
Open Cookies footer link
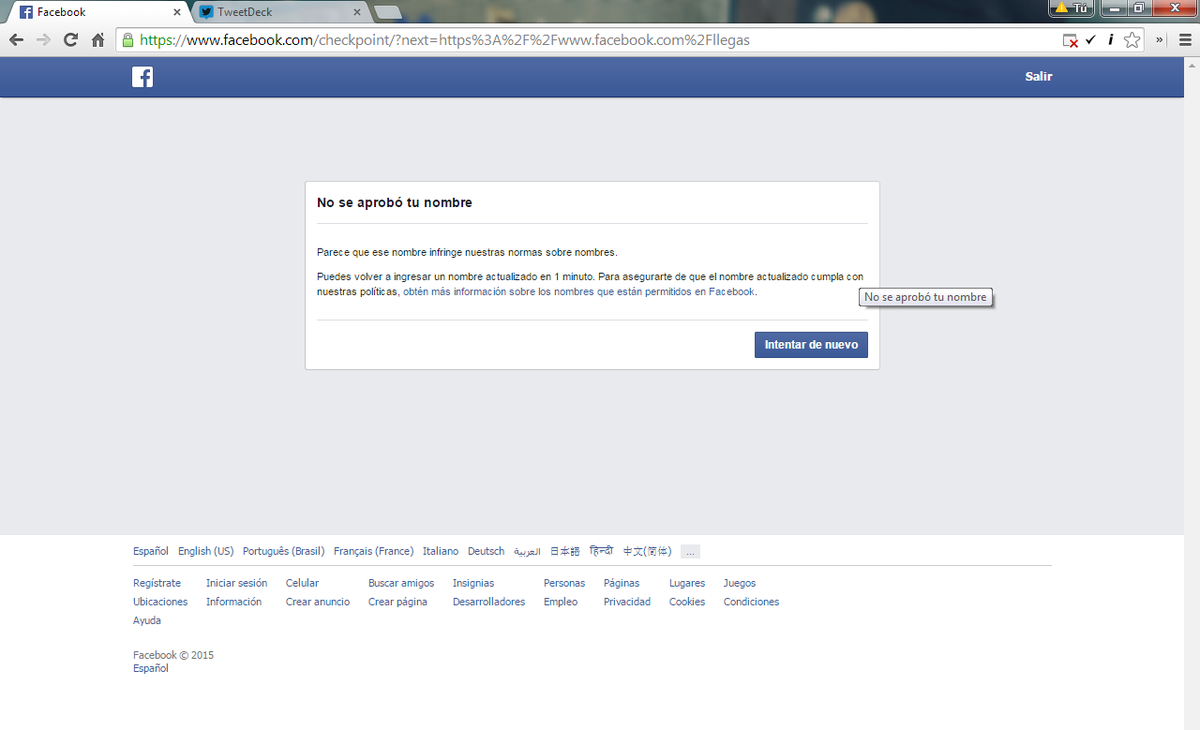pos(687,602)
